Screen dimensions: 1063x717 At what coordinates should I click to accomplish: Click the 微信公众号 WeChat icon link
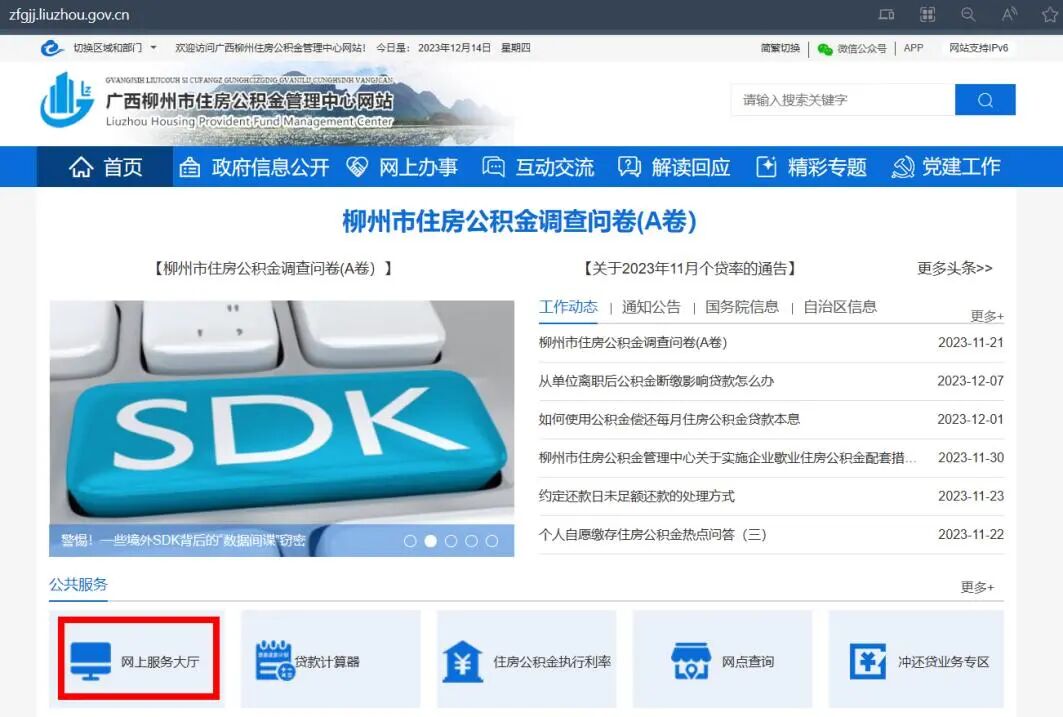click(x=851, y=48)
